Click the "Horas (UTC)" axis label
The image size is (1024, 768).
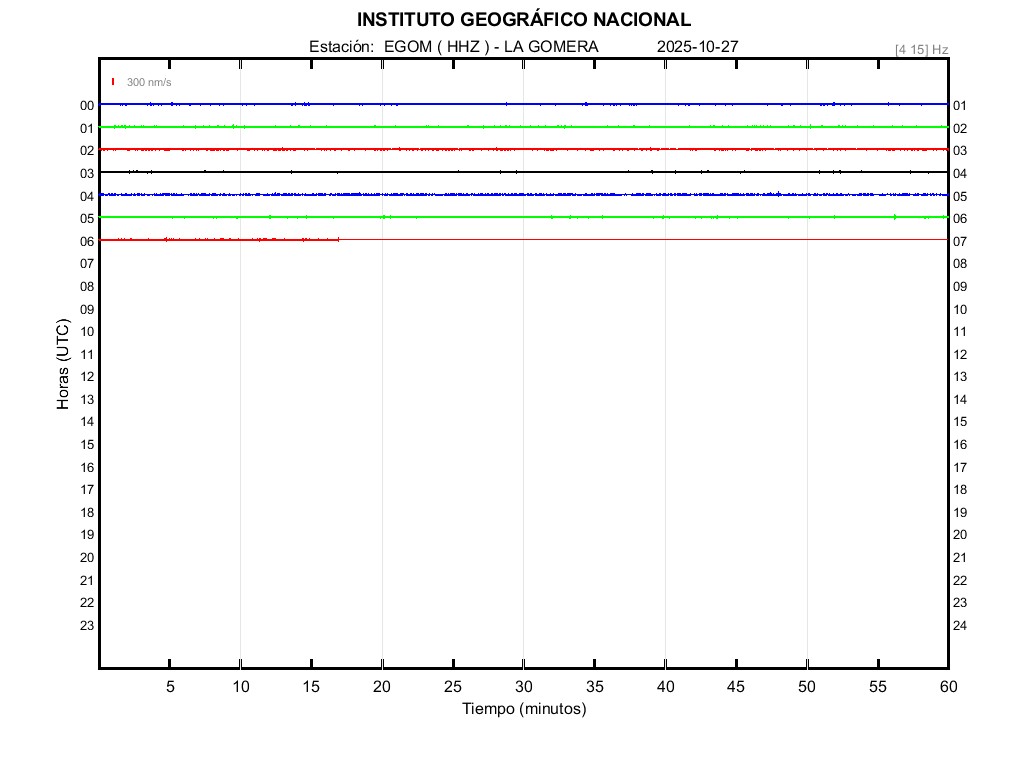point(63,365)
